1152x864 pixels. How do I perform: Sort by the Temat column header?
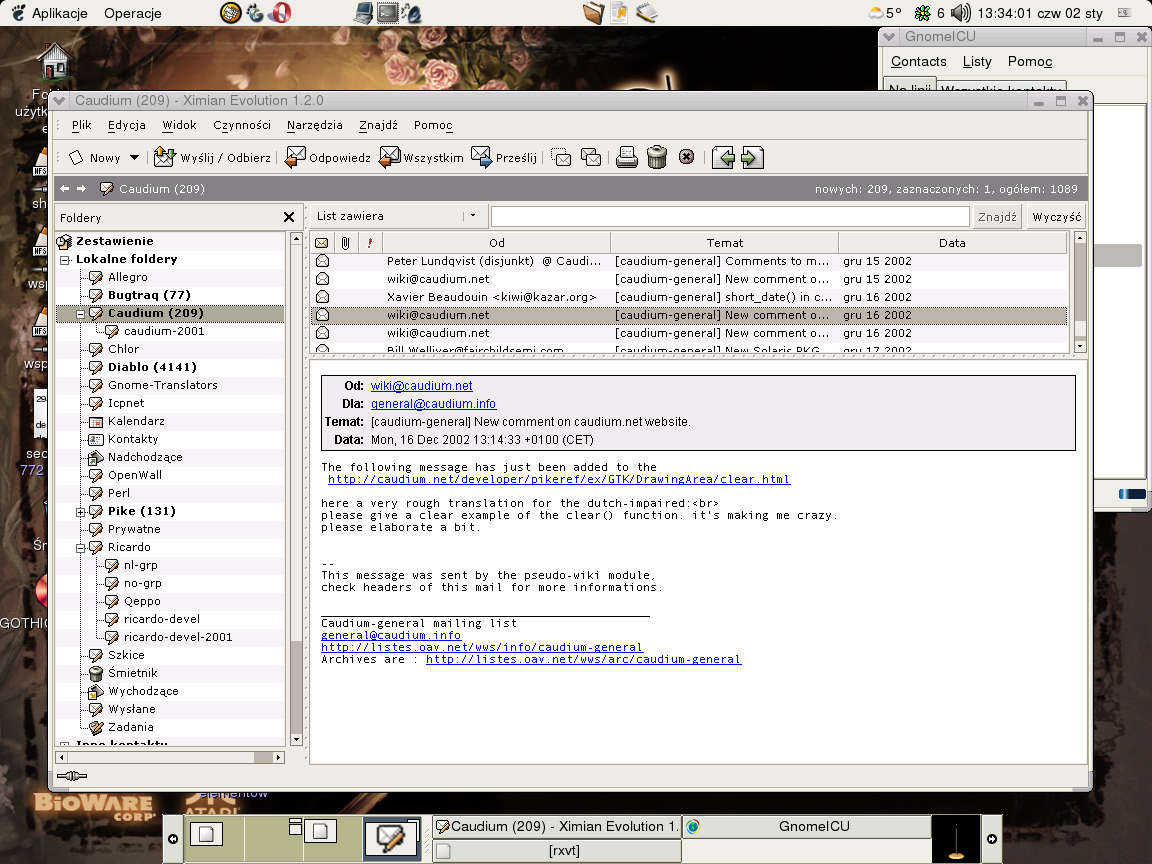tap(724, 243)
